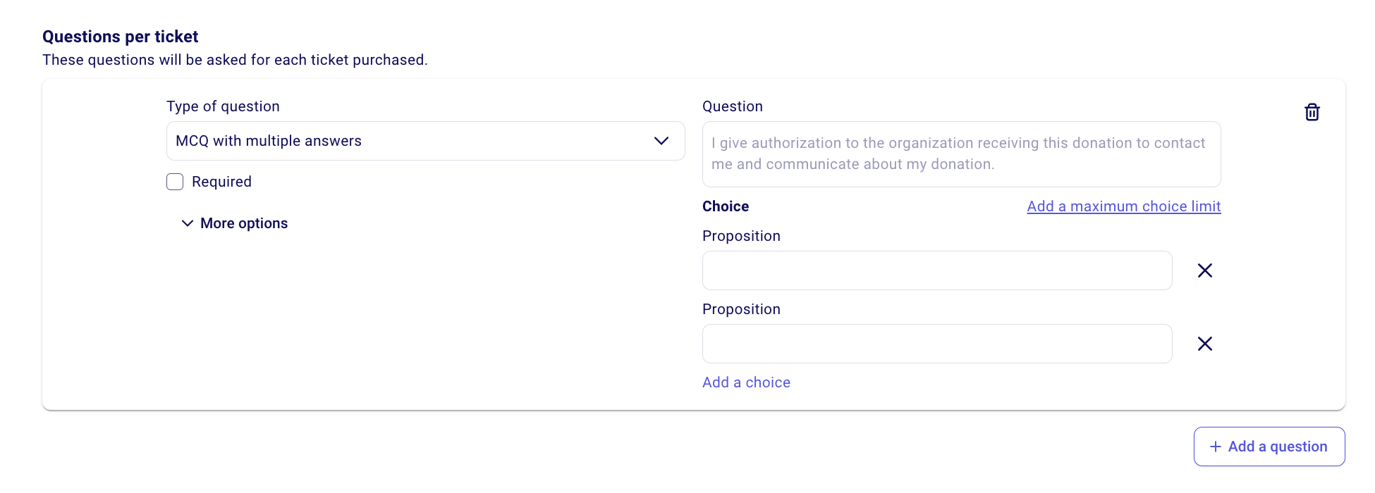This screenshot has width=1375, height=493.
Task: Click the Question field label
Action: [x=732, y=107]
